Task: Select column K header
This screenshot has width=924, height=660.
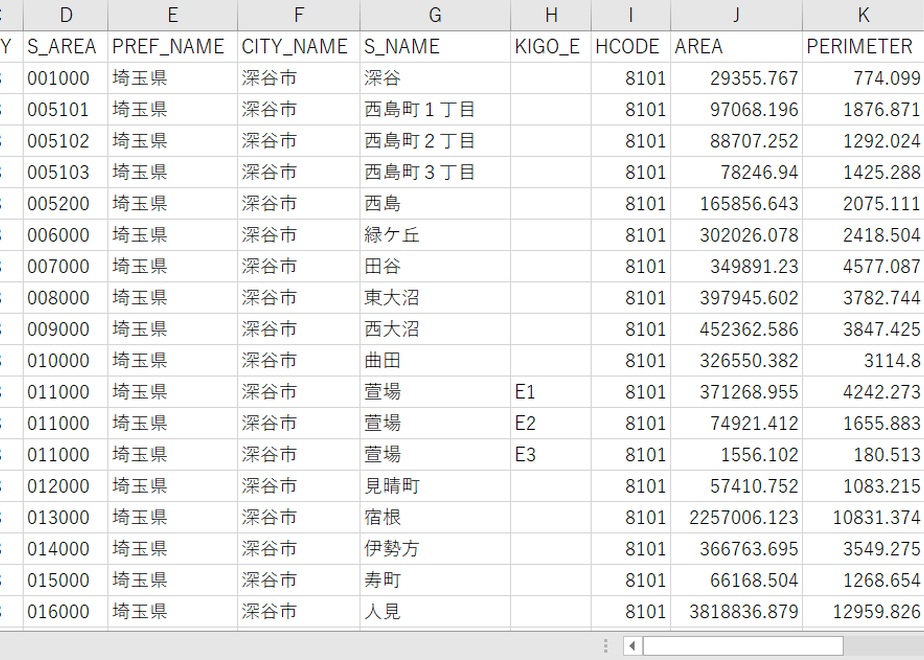Action: coord(863,15)
